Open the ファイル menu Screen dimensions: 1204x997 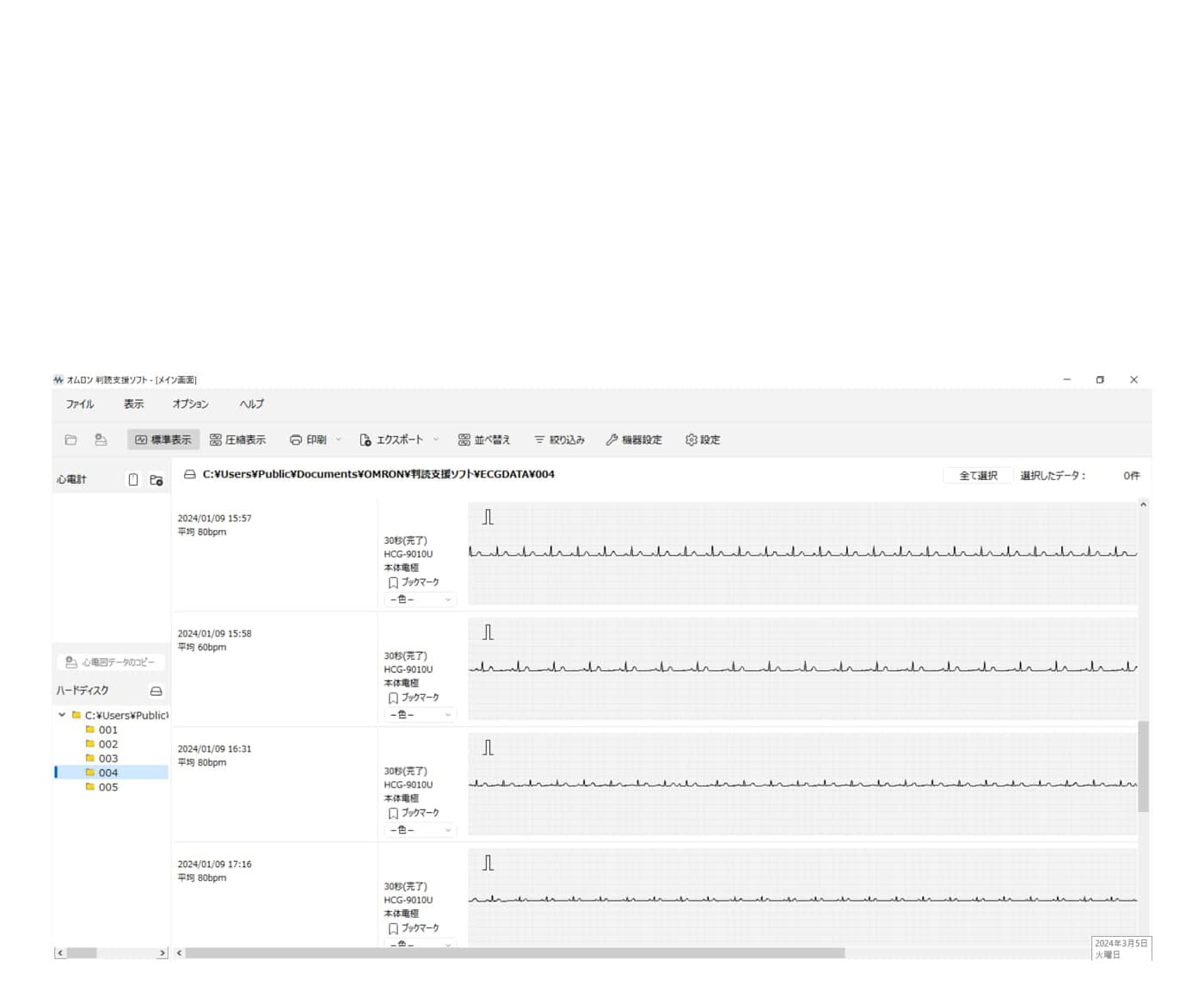point(80,403)
